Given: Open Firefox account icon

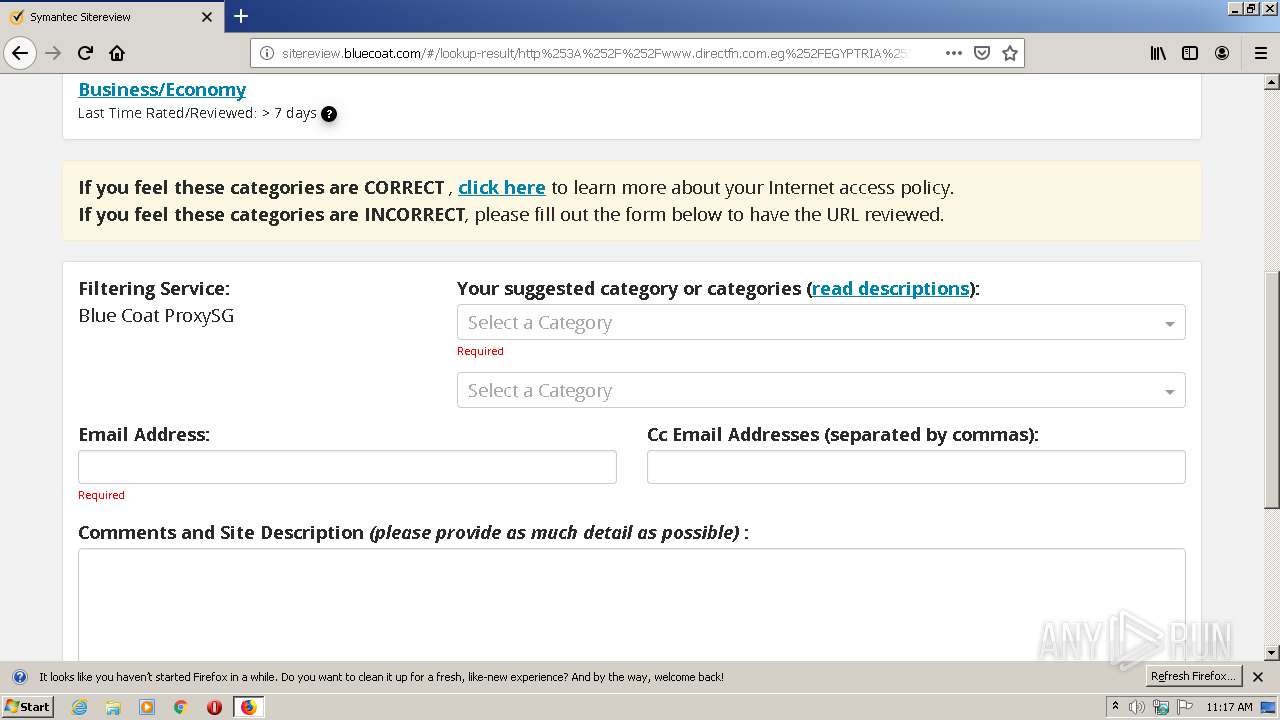Looking at the screenshot, I should coord(1222,53).
